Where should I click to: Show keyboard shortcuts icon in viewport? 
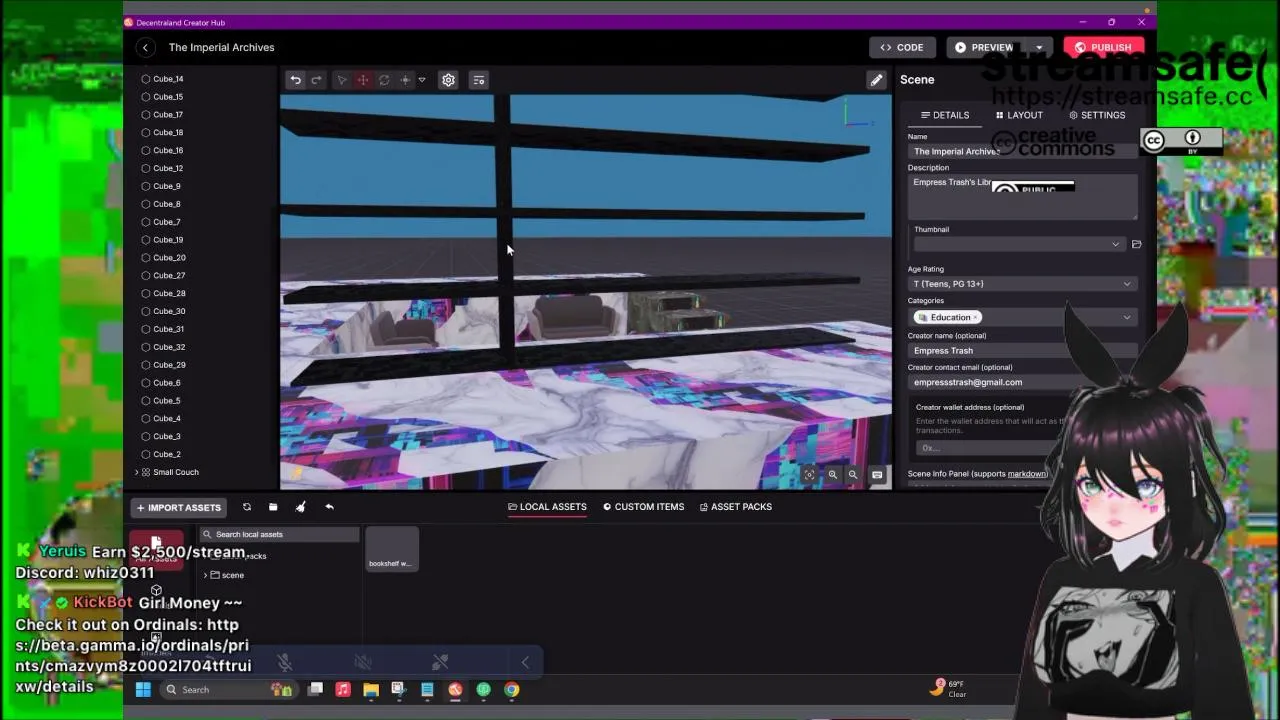click(877, 475)
